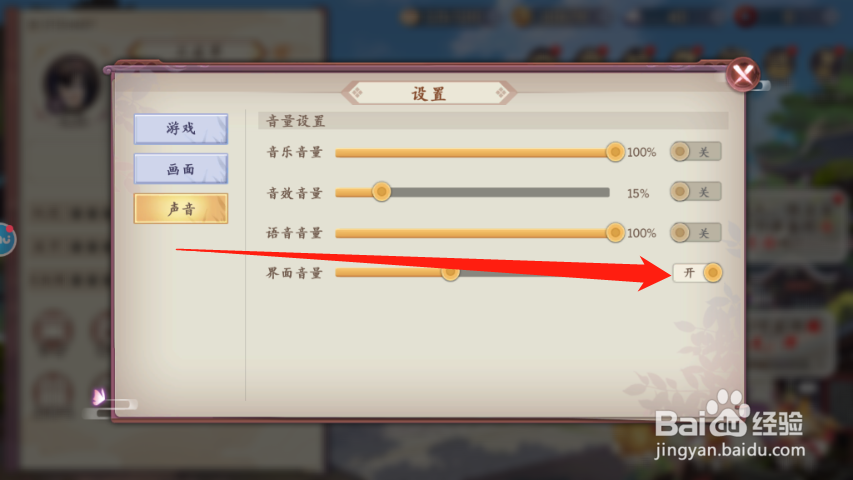
Task: Click the grey unfilled part of 音效音量 track
Action: click(x=500, y=192)
